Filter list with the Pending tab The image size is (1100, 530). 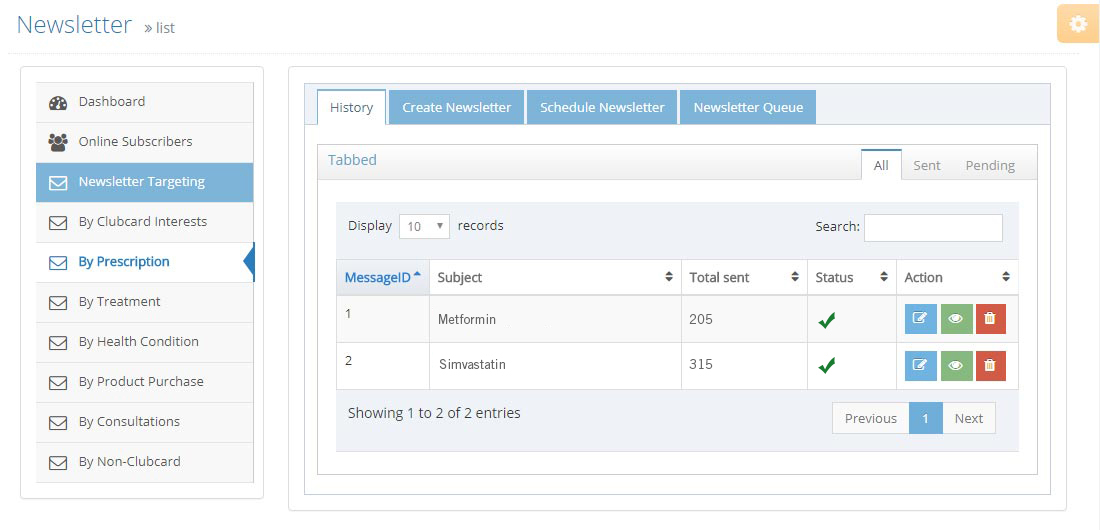point(989,165)
